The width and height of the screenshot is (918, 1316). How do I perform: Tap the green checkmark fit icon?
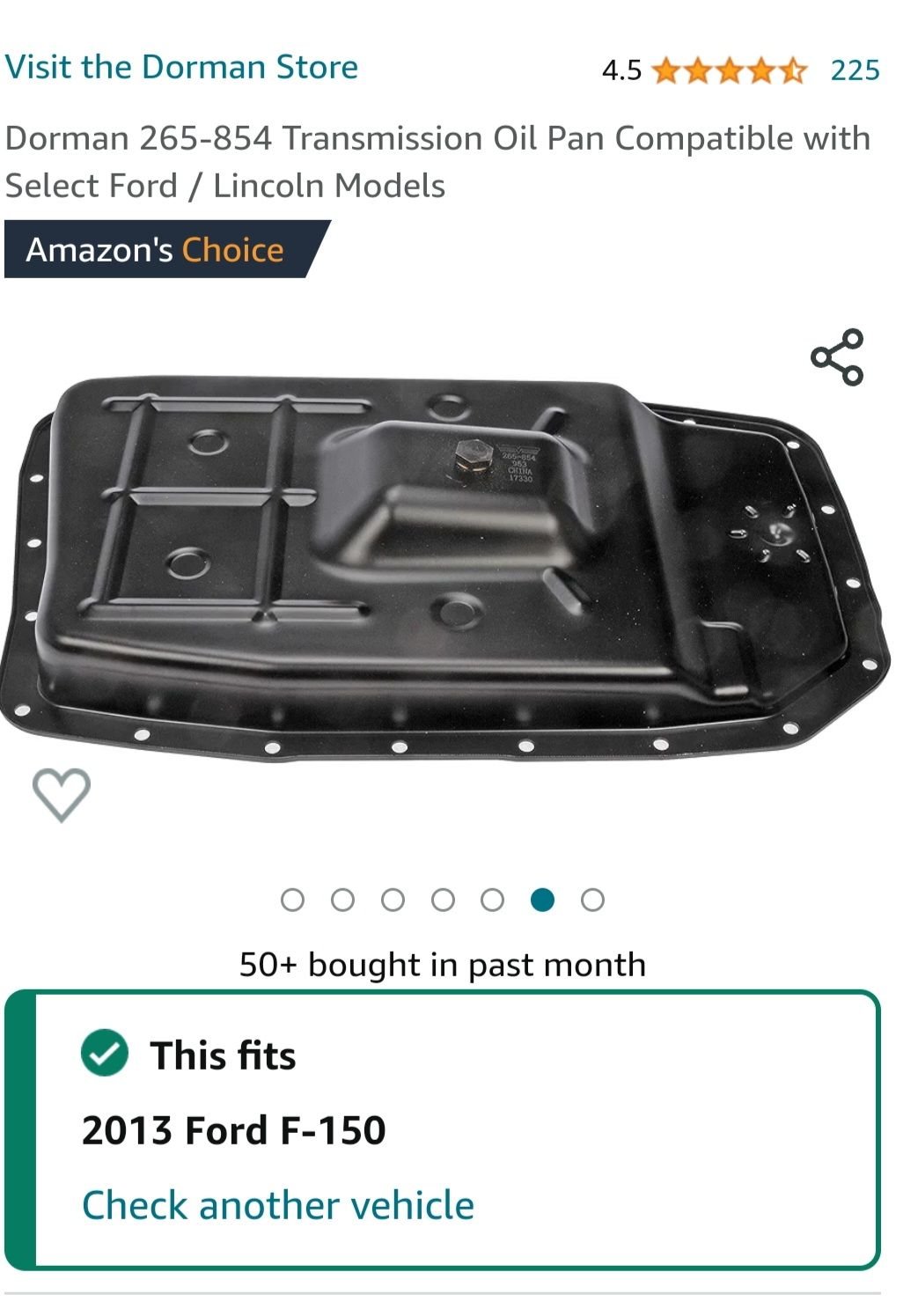[x=105, y=1052]
